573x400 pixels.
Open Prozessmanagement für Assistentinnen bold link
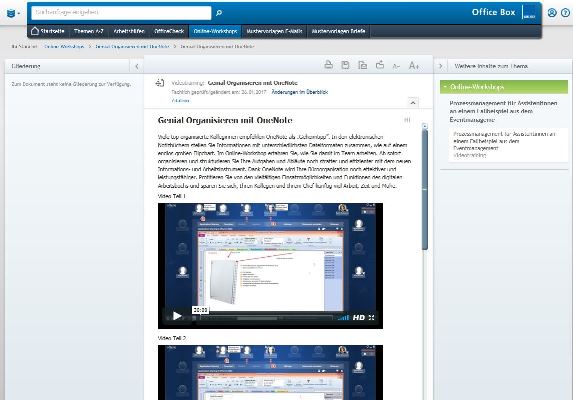coord(503,111)
